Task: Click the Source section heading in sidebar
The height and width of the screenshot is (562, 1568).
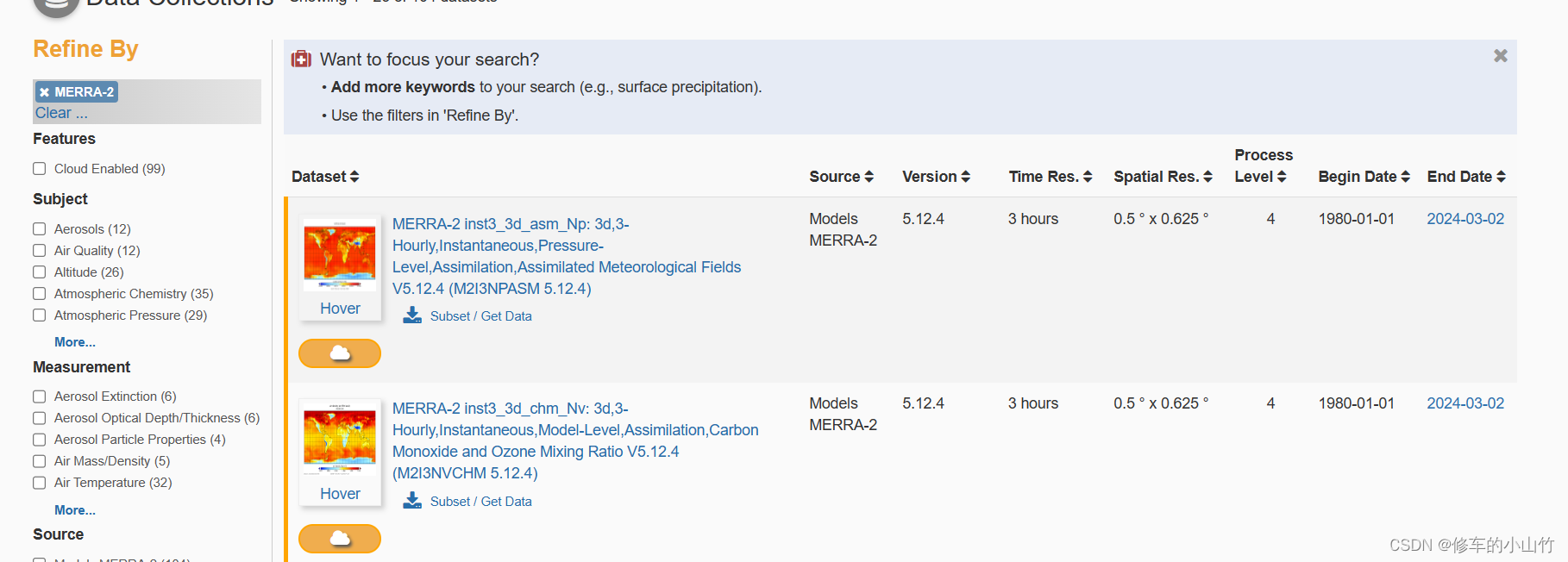Action: [58, 534]
